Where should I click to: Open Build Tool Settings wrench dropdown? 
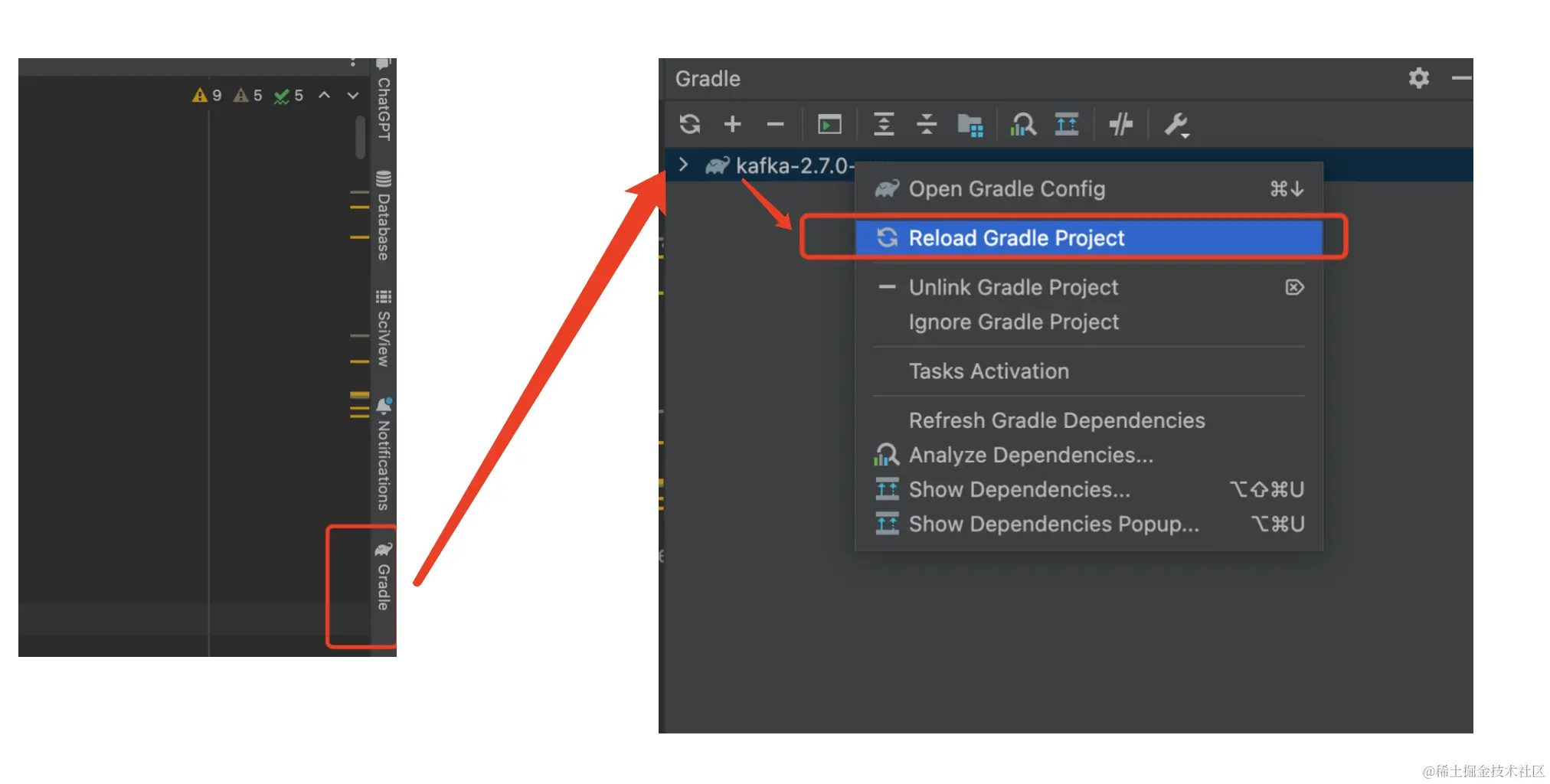coord(1176,125)
